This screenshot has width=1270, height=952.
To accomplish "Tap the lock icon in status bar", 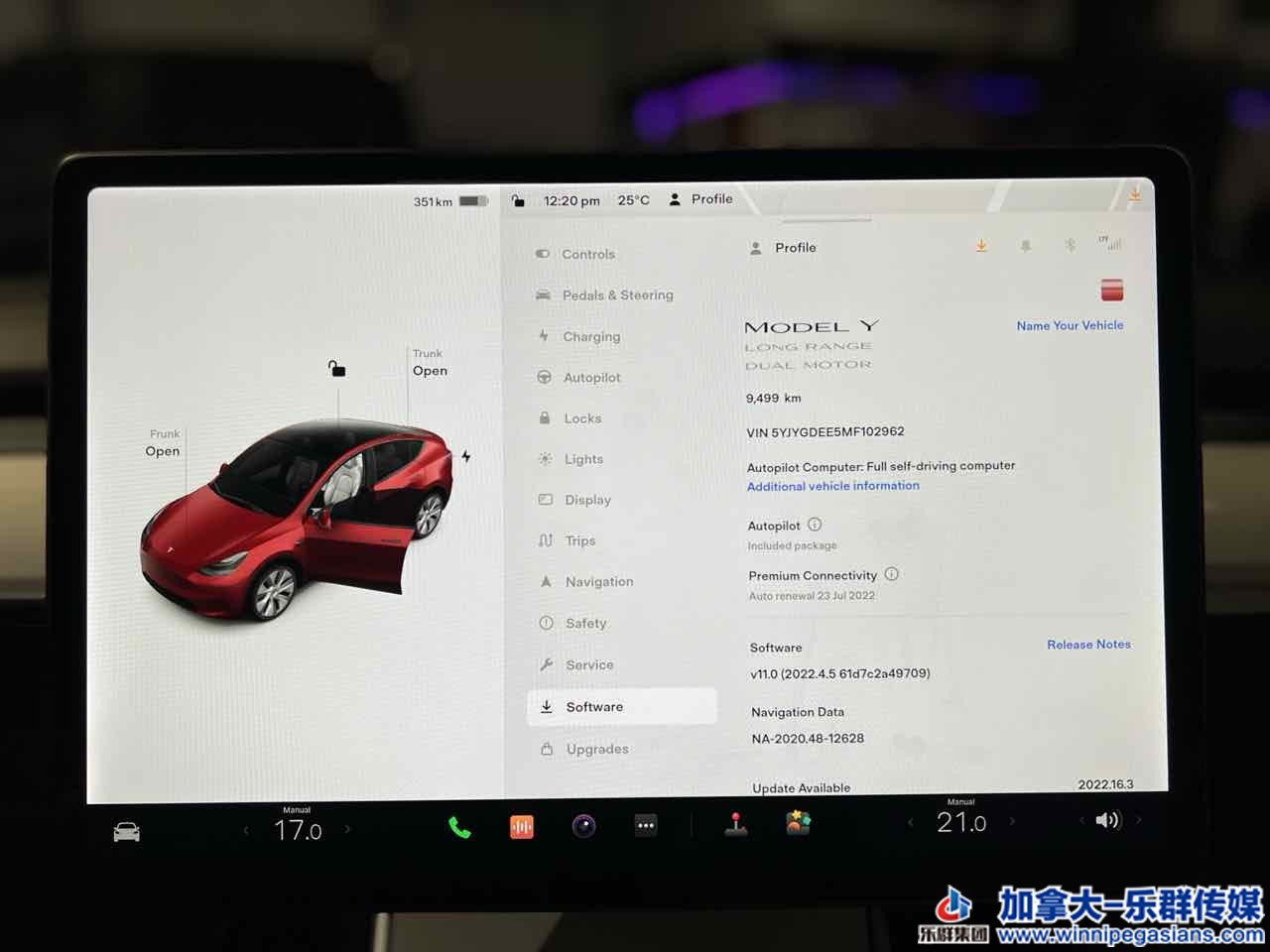I will pyautogui.click(x=518, y=200).
